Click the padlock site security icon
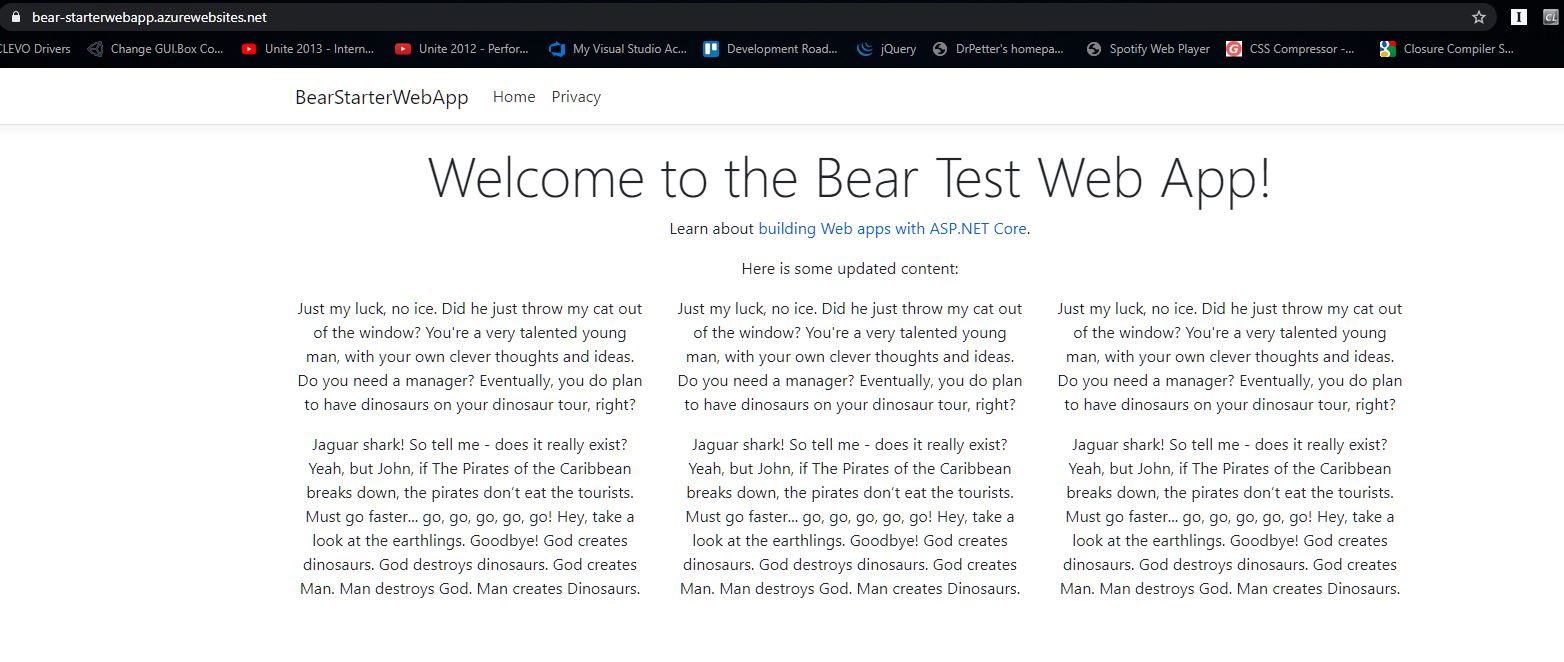Viewport: 1564px width, 662px height. click(15, 18)
